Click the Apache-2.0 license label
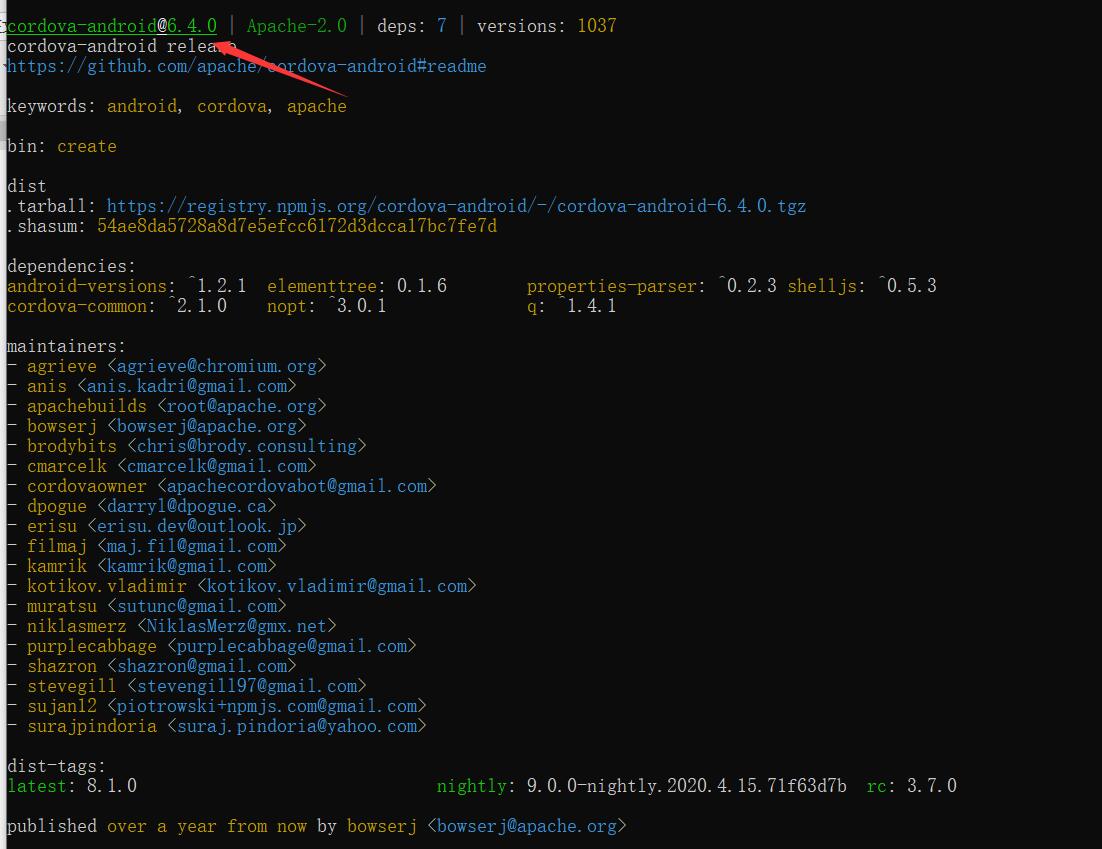Screen dimensions: 1102x849 point(297,26)
